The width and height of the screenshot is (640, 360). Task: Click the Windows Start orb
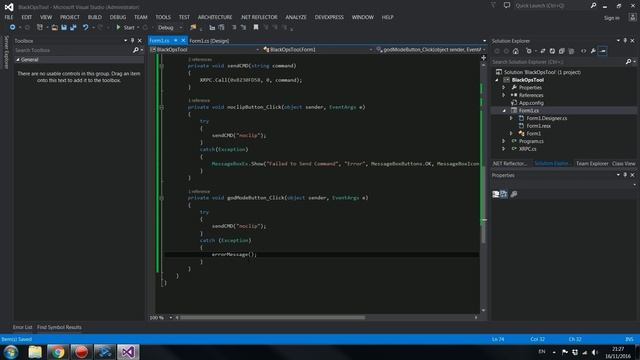11,352
